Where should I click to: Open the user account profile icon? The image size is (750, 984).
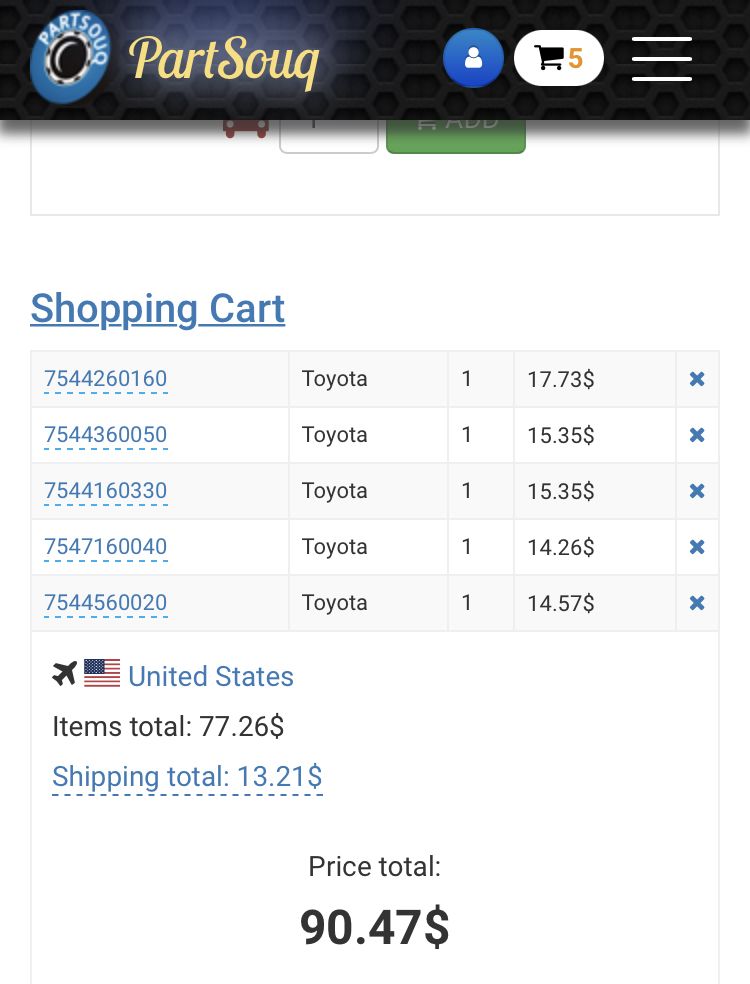coord(473,58)
